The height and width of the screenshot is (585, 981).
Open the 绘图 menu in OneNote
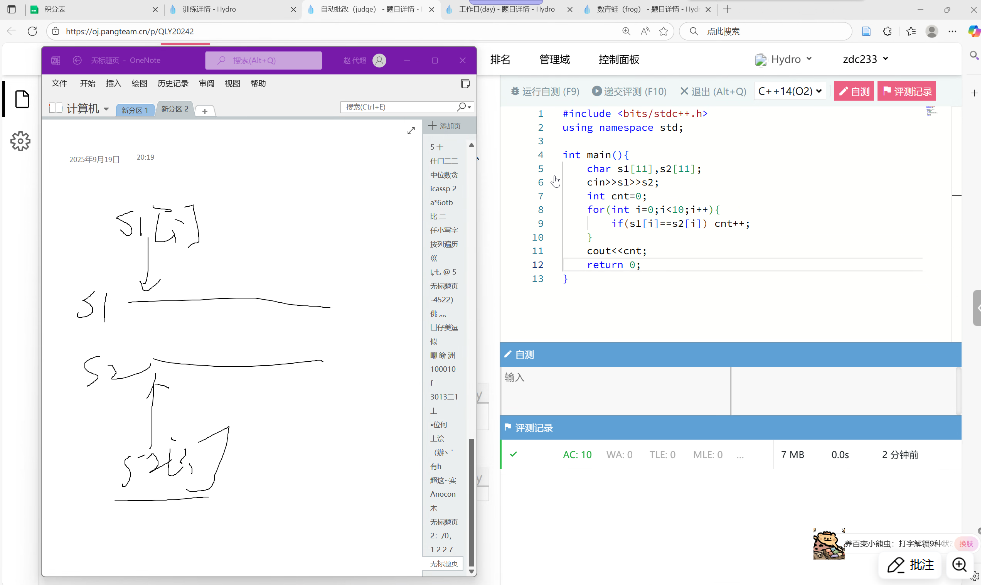click(x=140, y=83)
